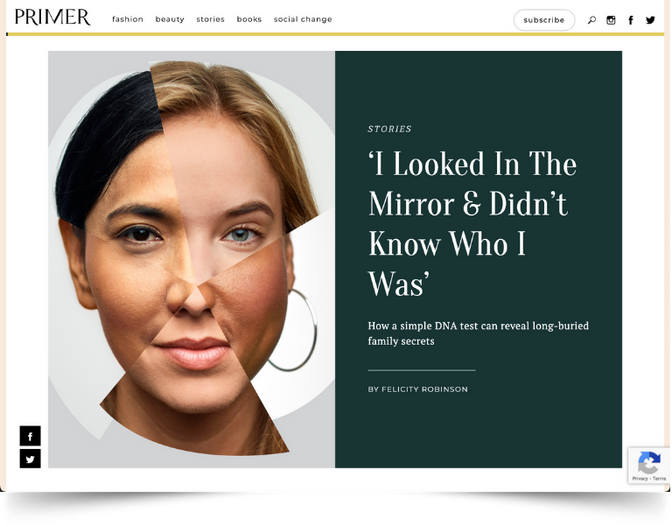Open the social change section
Screen dimensions: 672x527
click(x=303, y=19)
